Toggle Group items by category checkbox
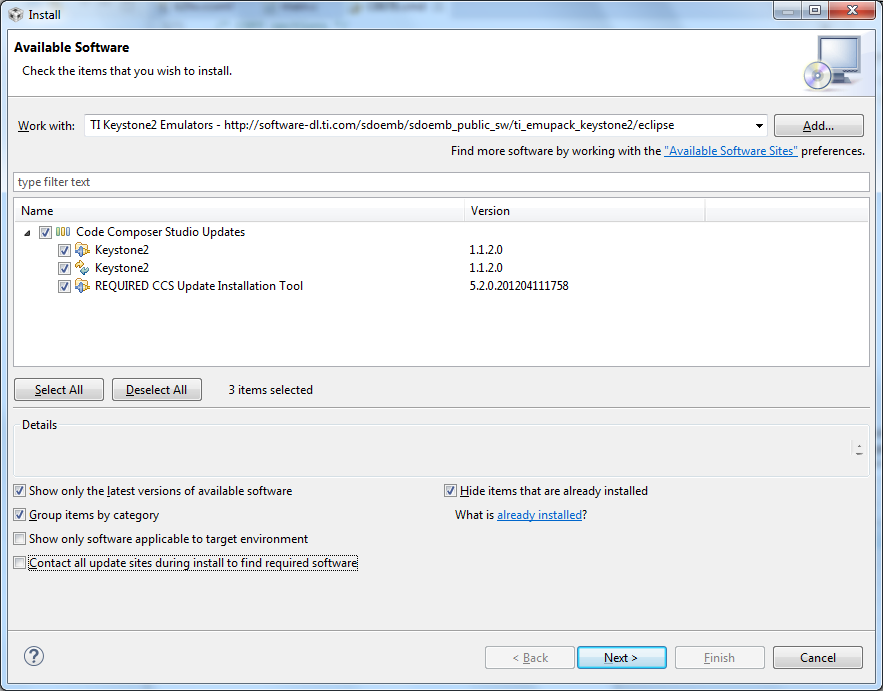 pos(20,515)
